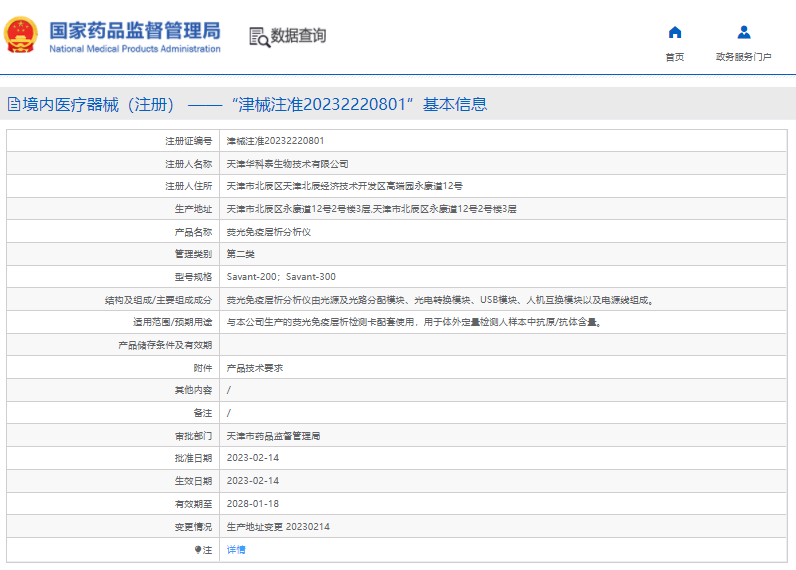Click the 其他内容 label cell
Screen dimensions: 796x570
(x=113, y=390)
